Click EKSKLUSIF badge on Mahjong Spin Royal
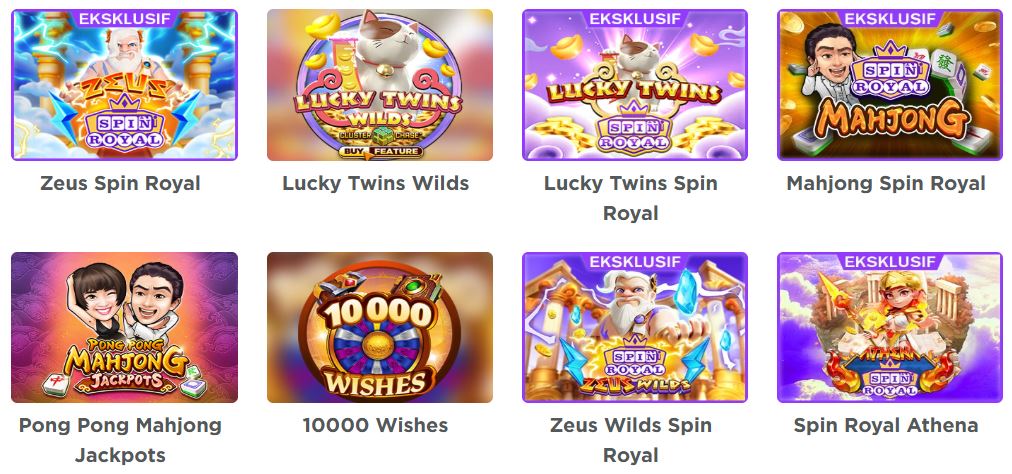 891,19
